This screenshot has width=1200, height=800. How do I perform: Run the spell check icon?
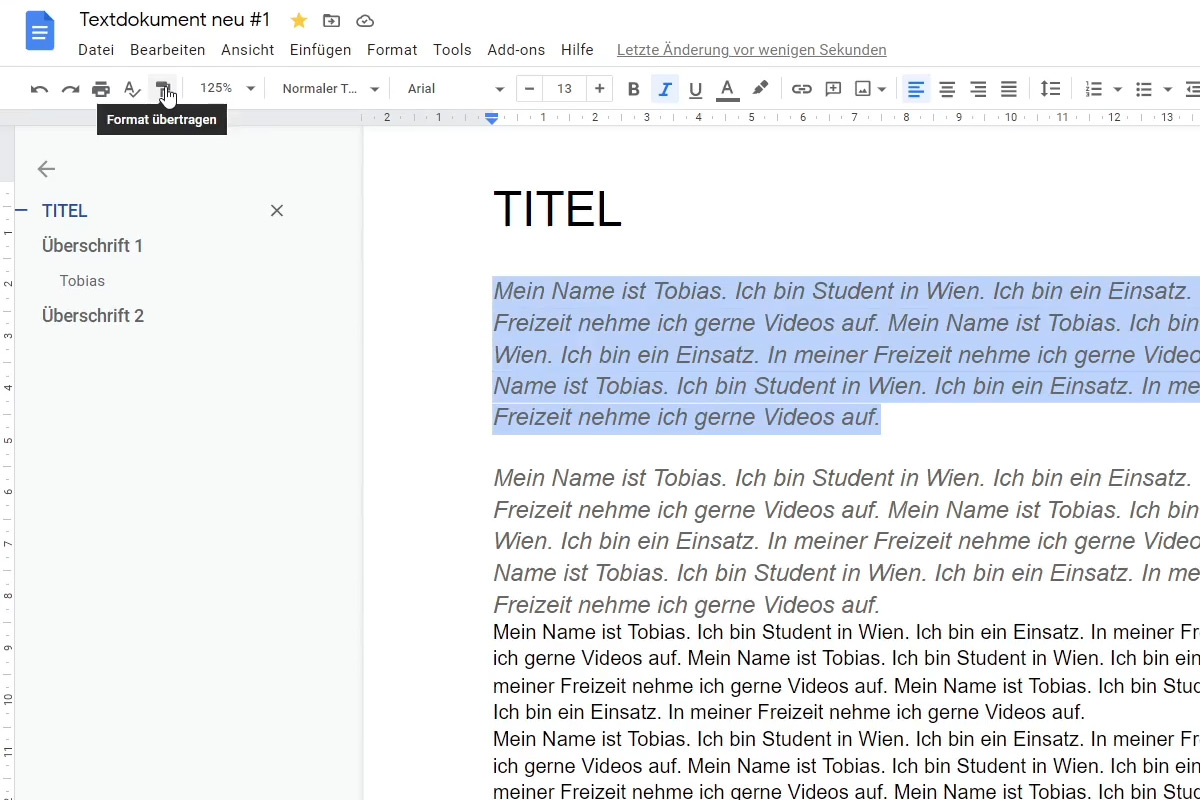point(132,89)
